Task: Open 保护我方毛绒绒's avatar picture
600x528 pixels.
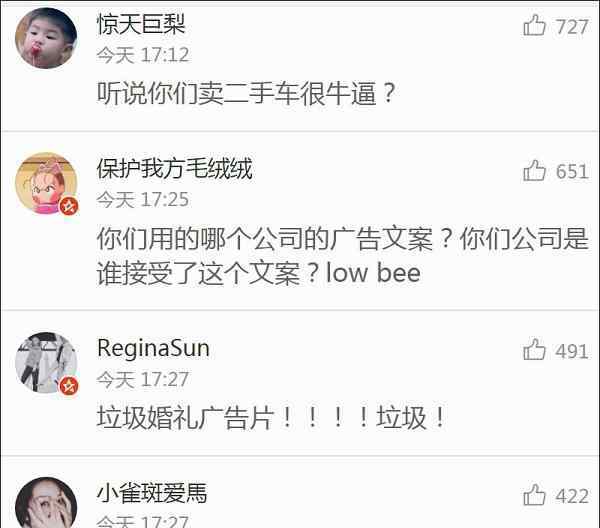Action: 46,184
